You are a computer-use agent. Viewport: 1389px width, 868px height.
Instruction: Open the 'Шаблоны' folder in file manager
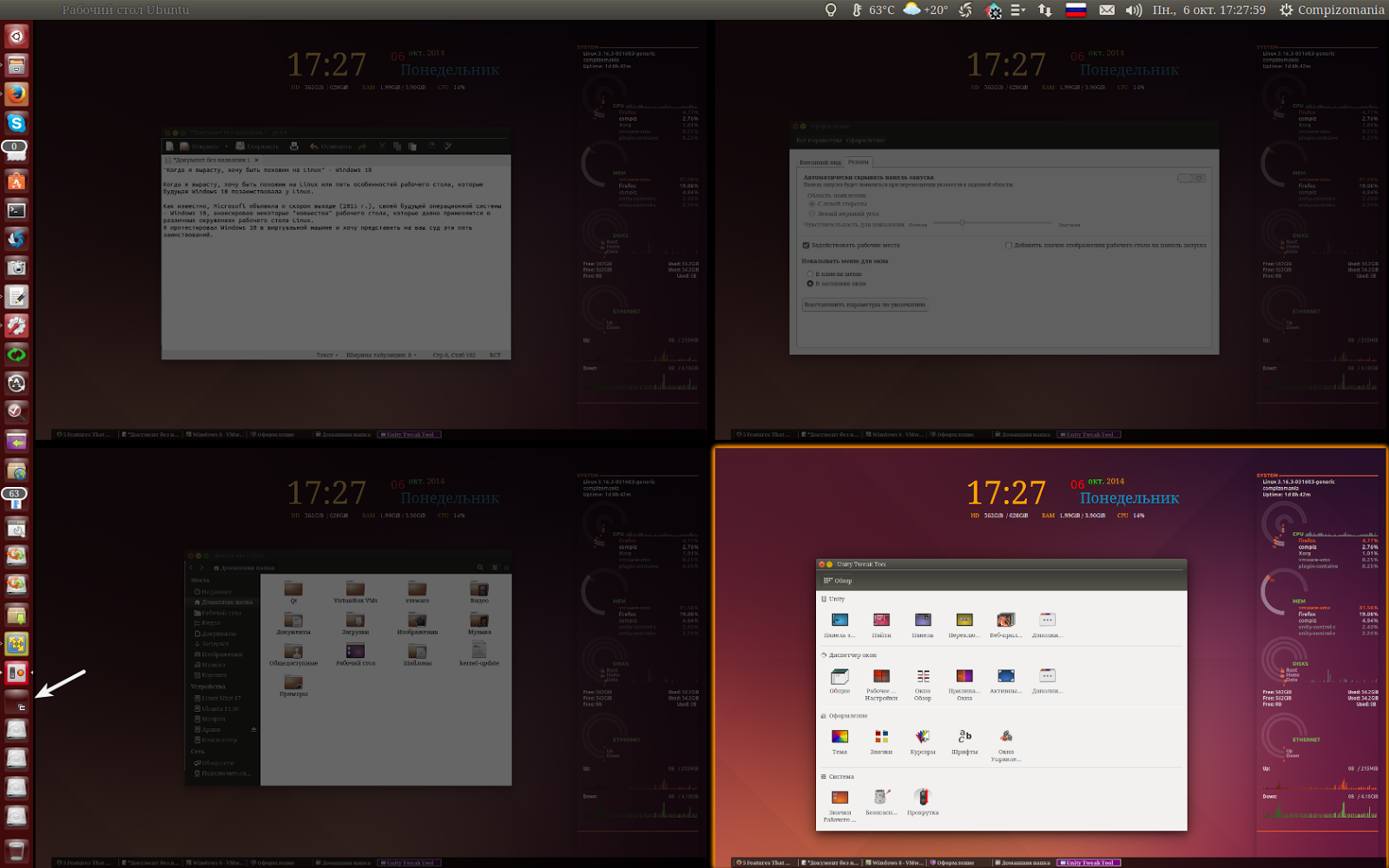[418, 654]
